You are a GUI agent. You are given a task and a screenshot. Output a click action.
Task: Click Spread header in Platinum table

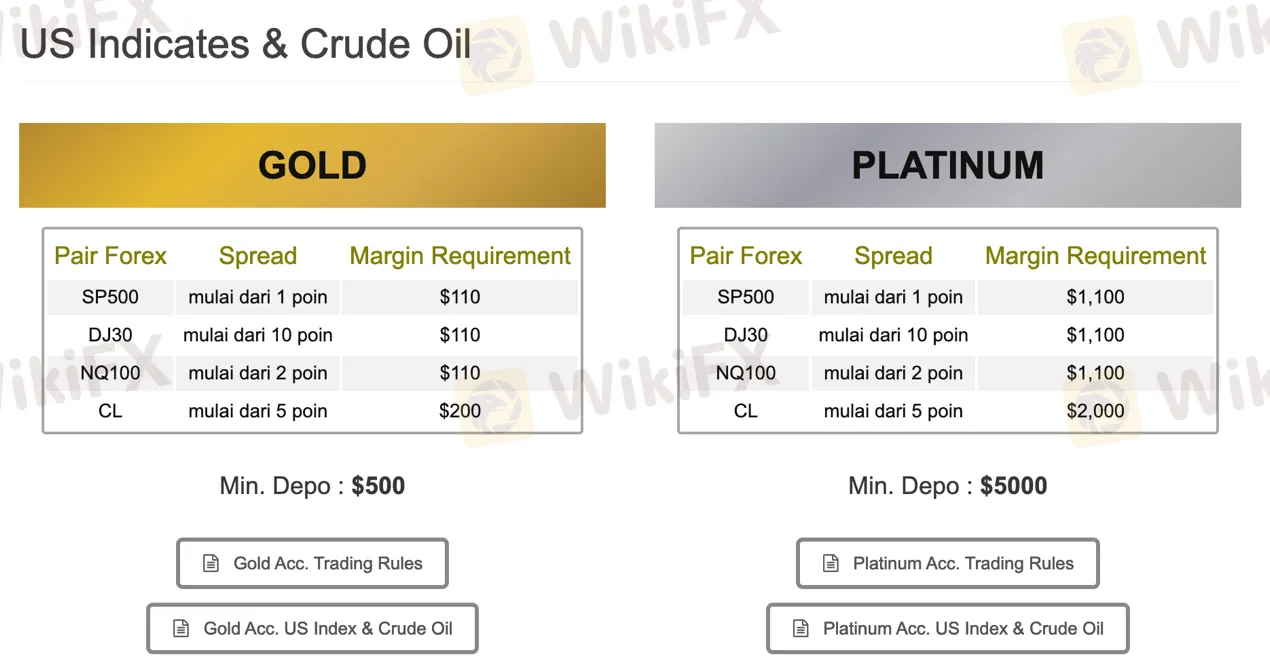(x=893, y=256)
